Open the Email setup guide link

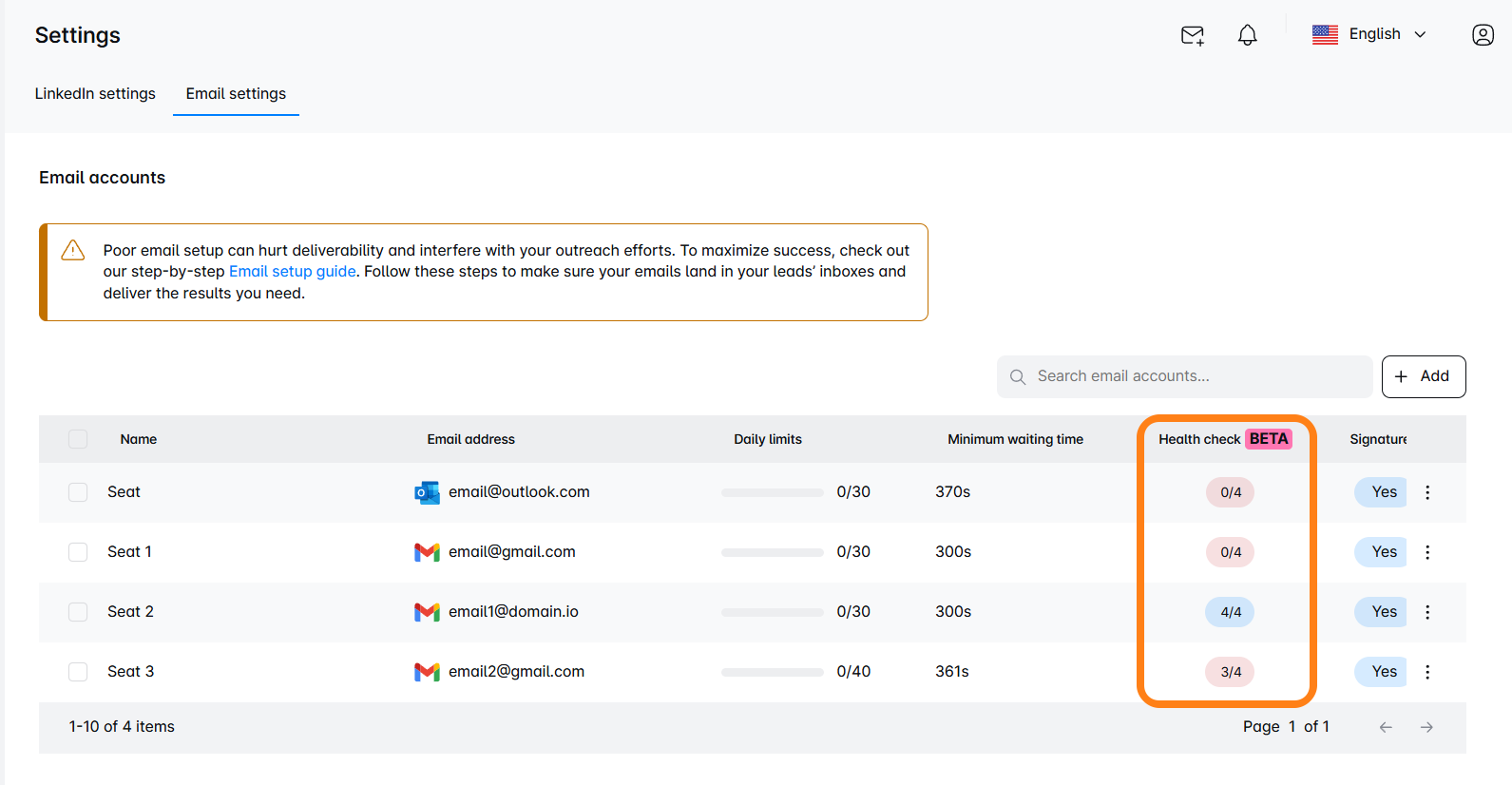(x=292, y=272)
